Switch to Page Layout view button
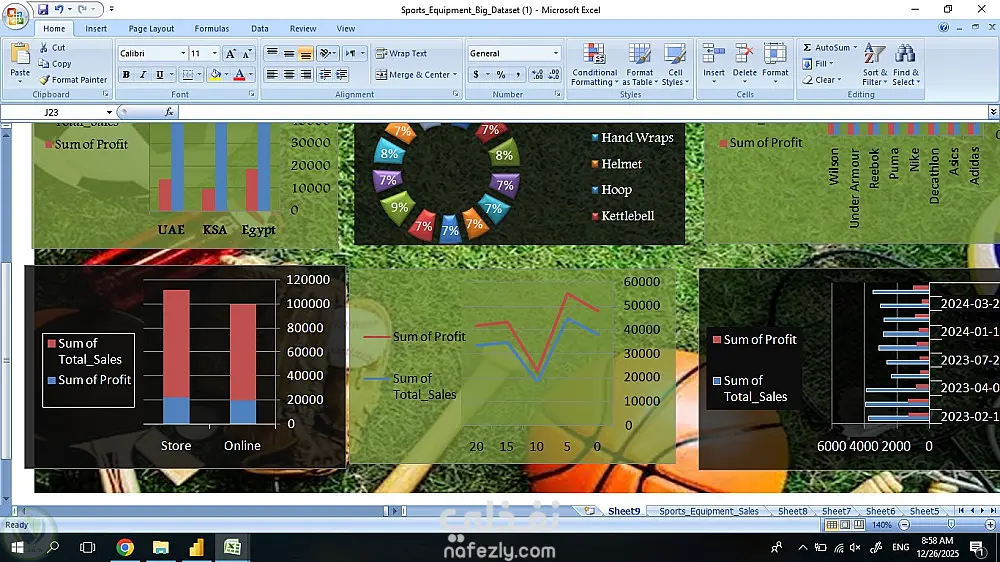Viewport: 1000px width, 562px height. [x=845, y=524]
